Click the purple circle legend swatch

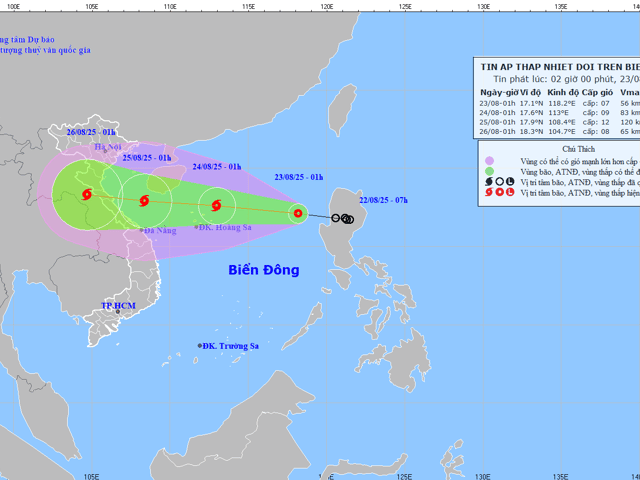pos(488,160)
